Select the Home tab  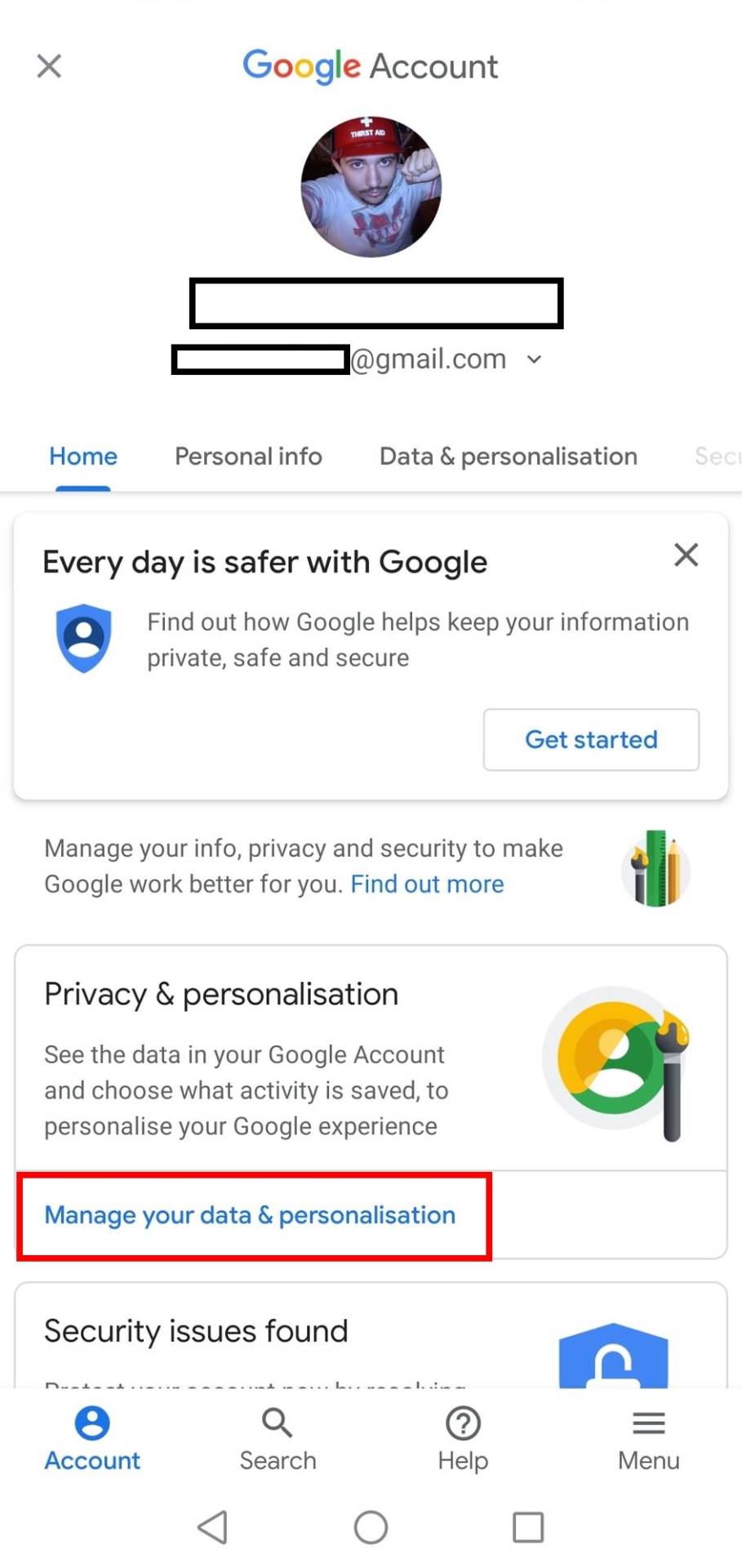pos(82,457)
